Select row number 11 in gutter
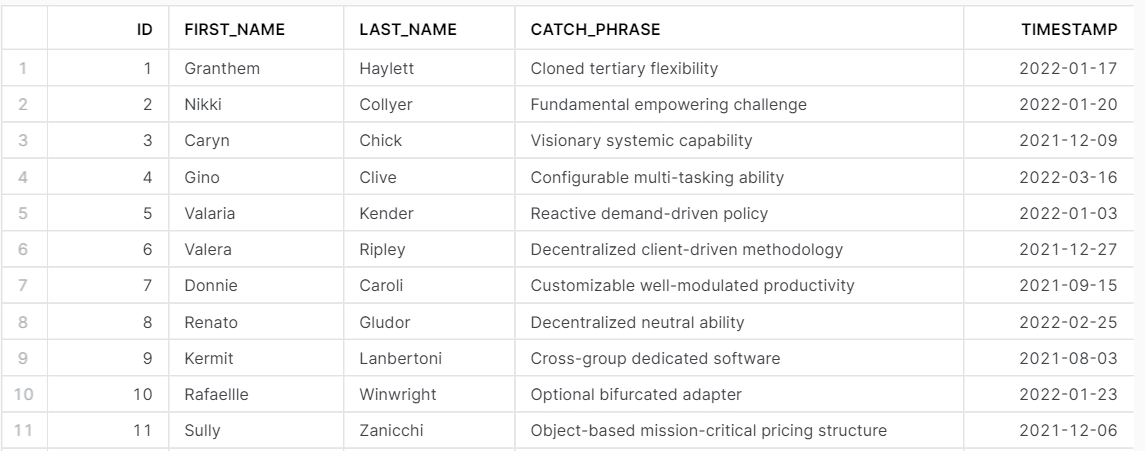The width and height of the screenshot is (1145, 451). tap(24, 431)
